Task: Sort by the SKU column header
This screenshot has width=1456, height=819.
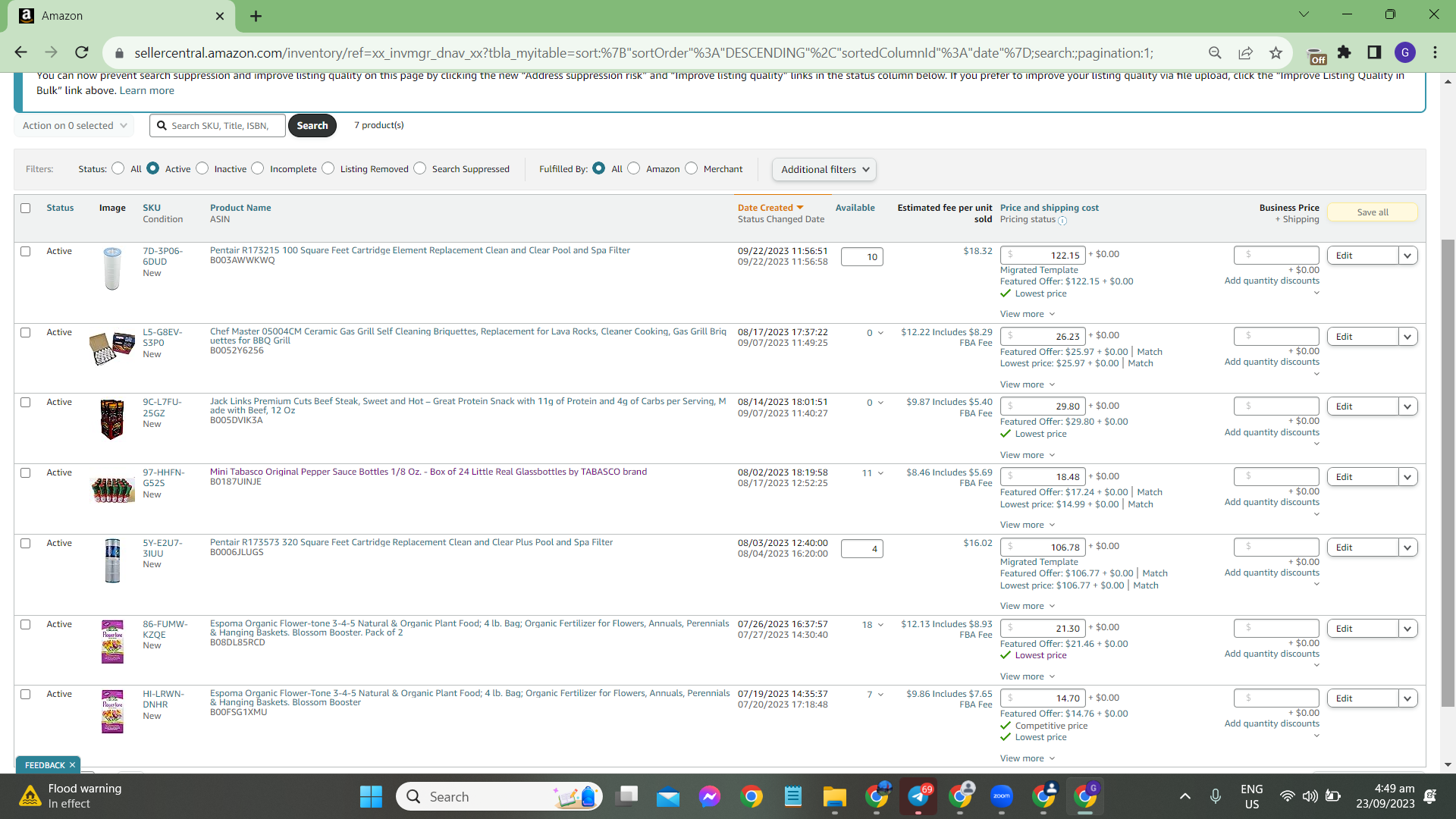Action: click(152, 208)
